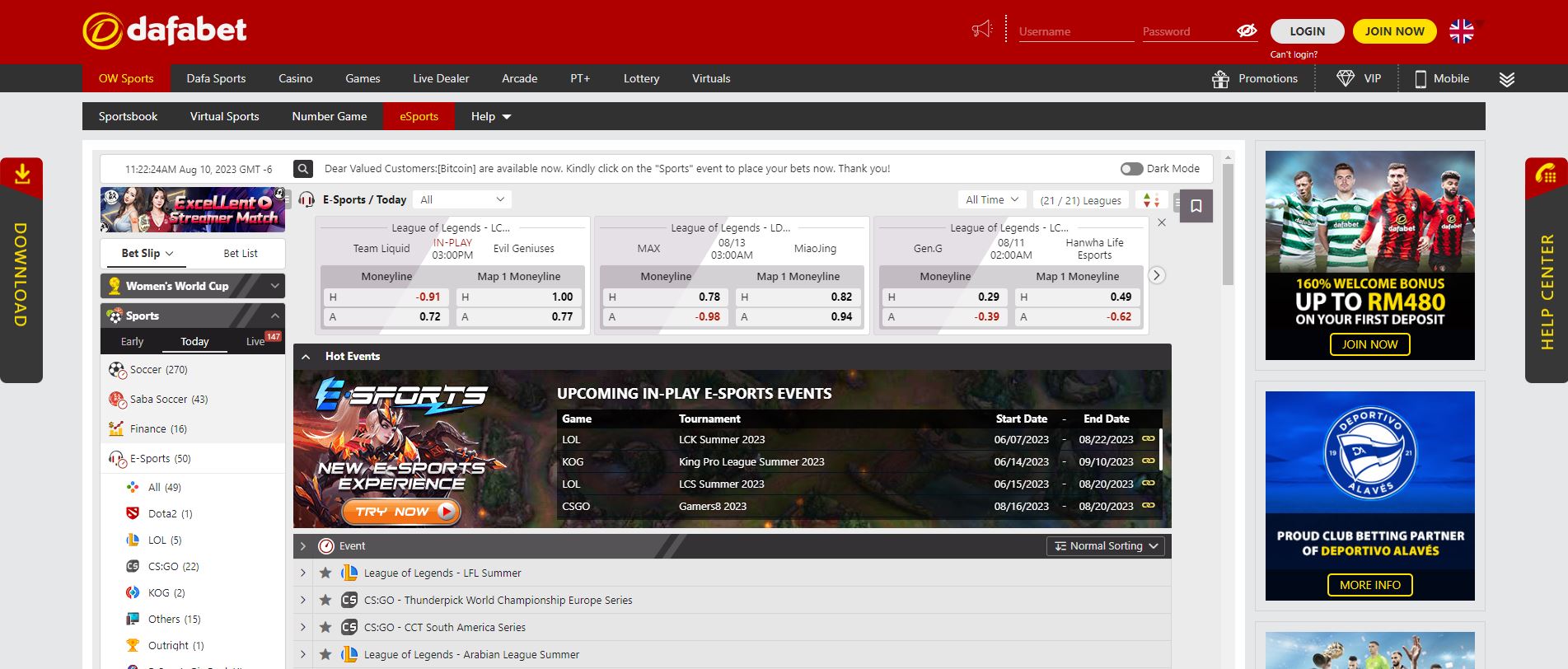Toggle Dark Mode switch
The height and width of the screenshot is (669, 1568).
(x=1131, y=169)
